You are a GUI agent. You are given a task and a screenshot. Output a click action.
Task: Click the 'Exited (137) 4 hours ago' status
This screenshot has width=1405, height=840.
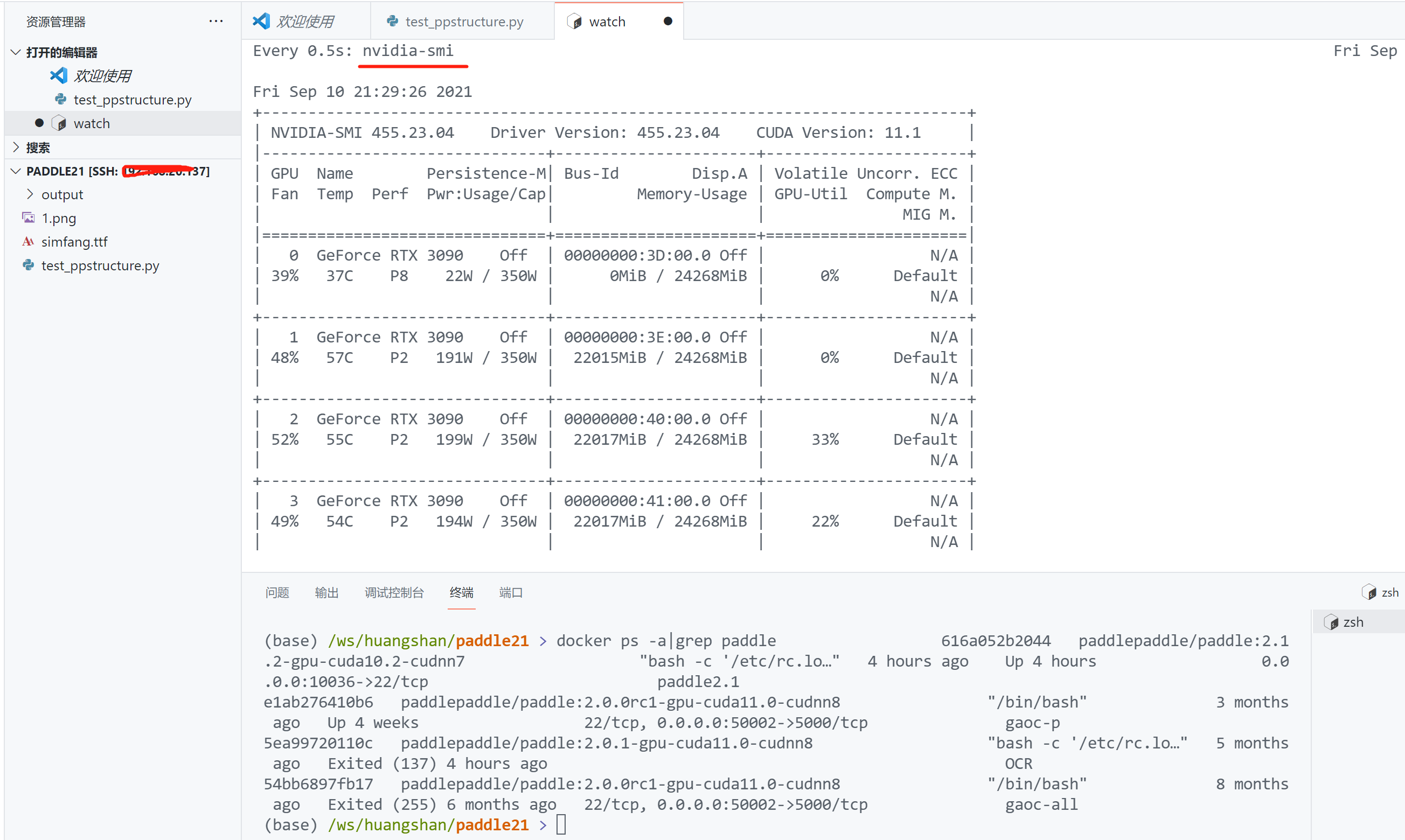click(x=437, y=764)
